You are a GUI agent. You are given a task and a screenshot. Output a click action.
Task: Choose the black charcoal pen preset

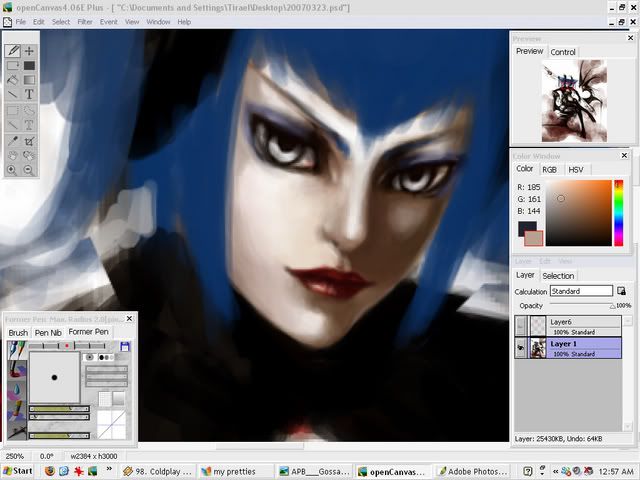click(17, 429)
